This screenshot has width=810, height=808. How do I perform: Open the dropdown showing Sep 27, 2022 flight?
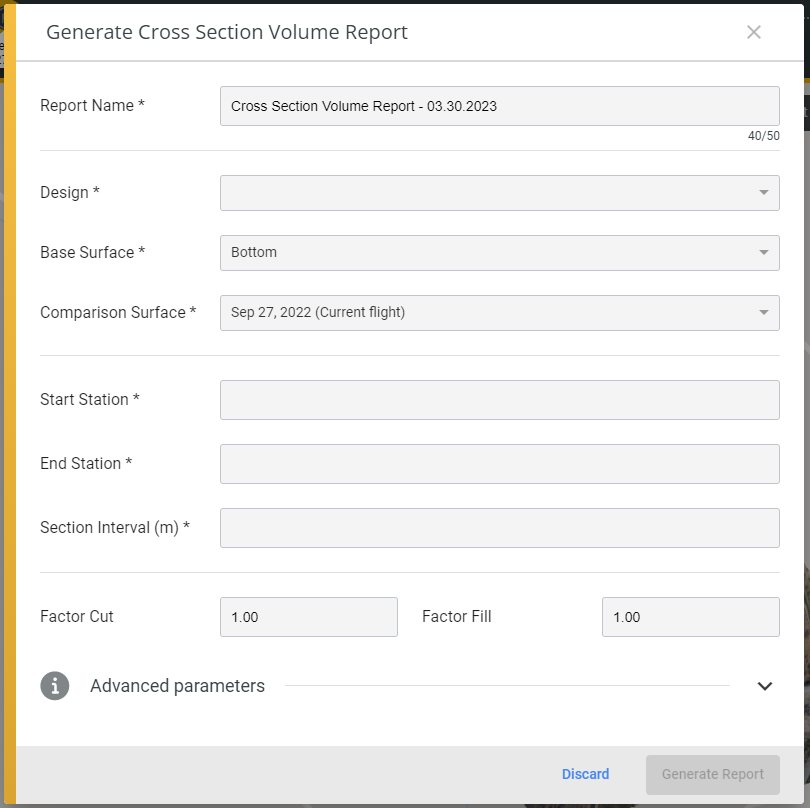coord(500,313)
